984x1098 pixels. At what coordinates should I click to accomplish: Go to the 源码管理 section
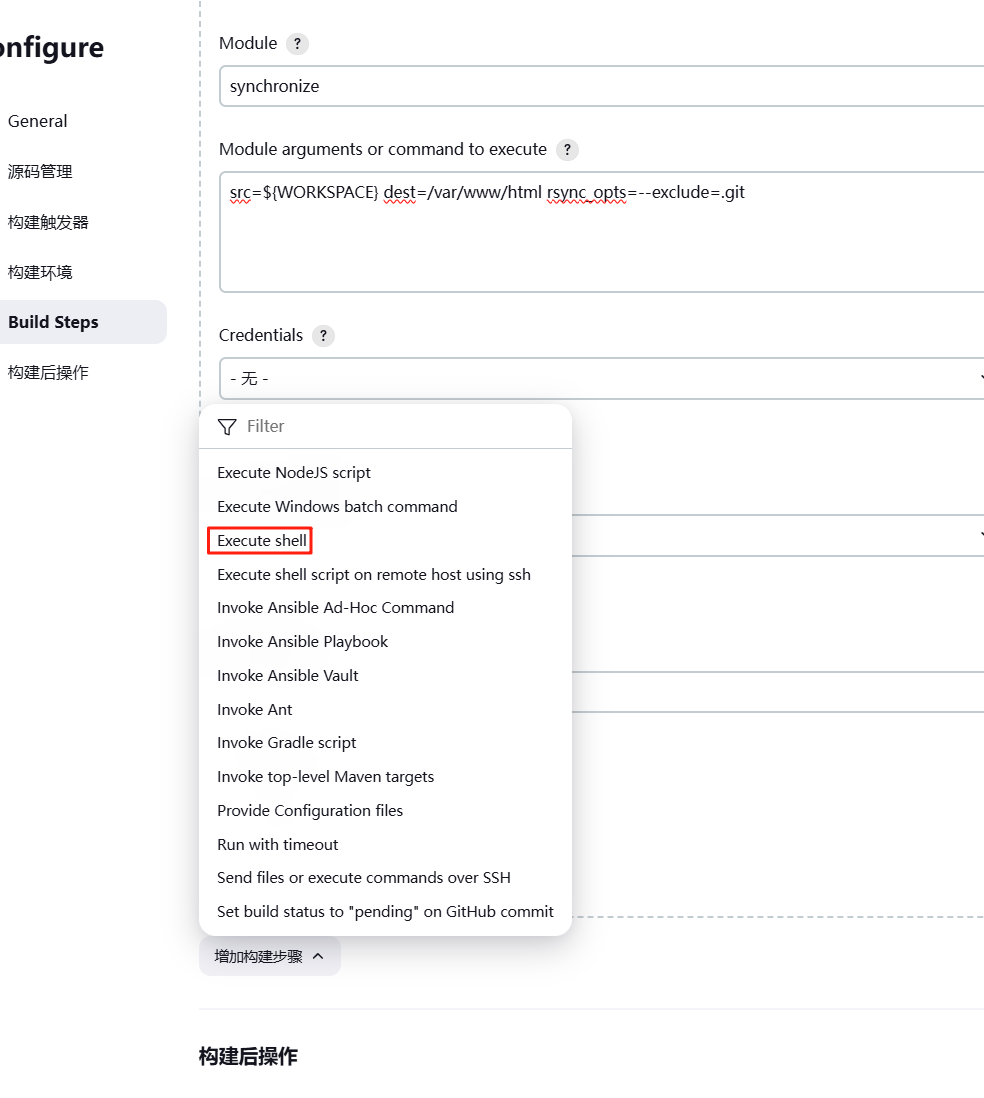point(40,172)
